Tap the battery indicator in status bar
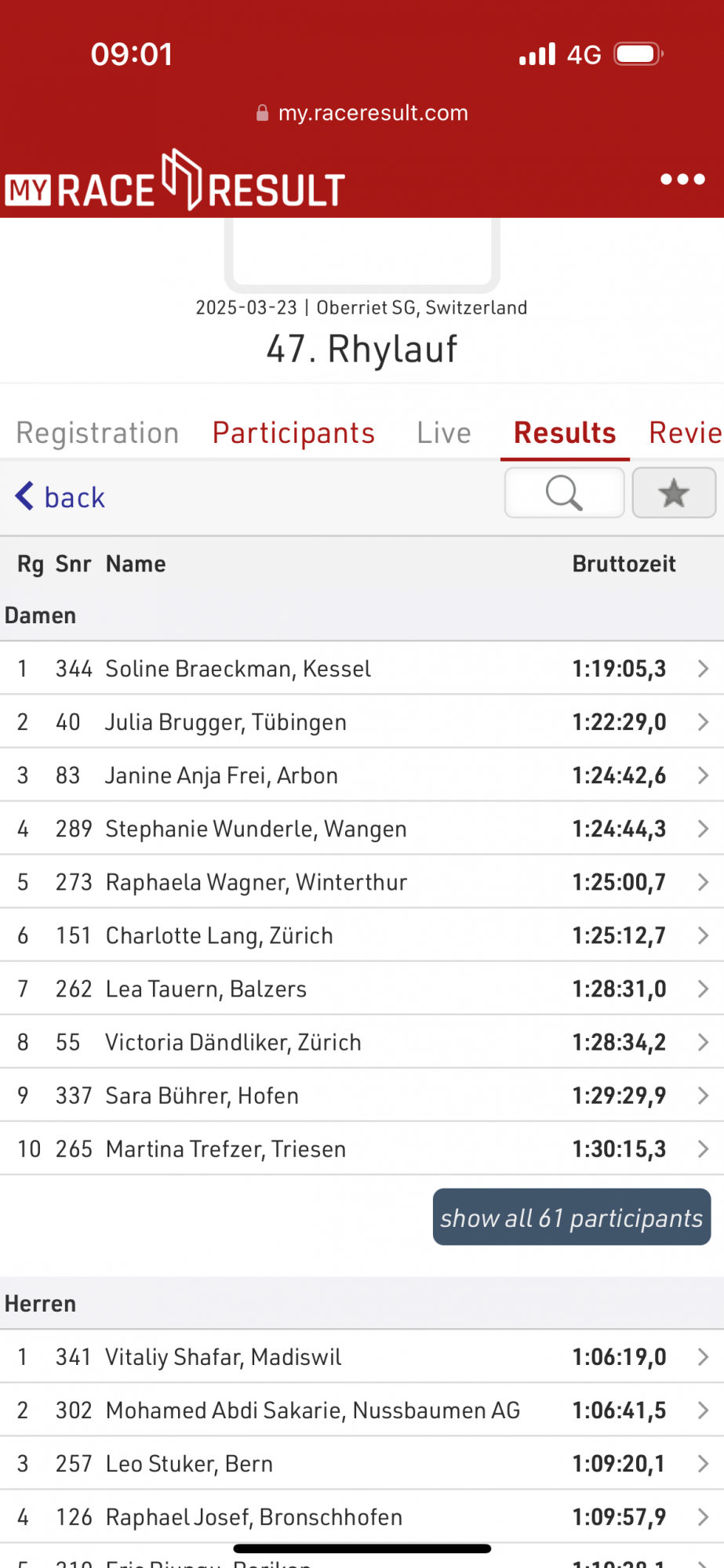 click(638, 54)
